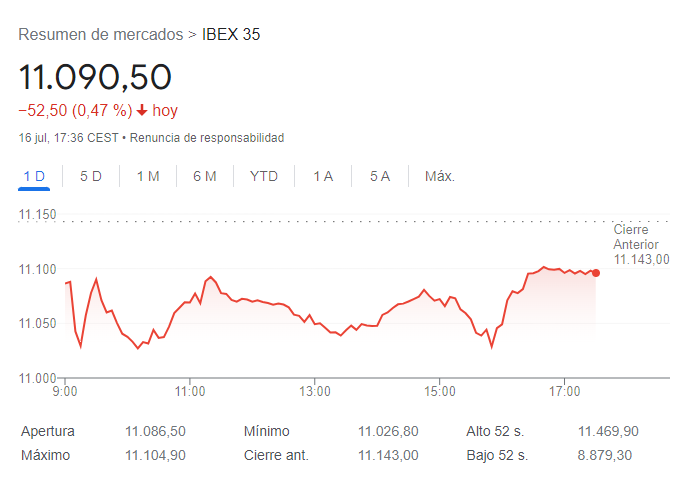
Task: Show the 1 M chart range
Action: 148,176
